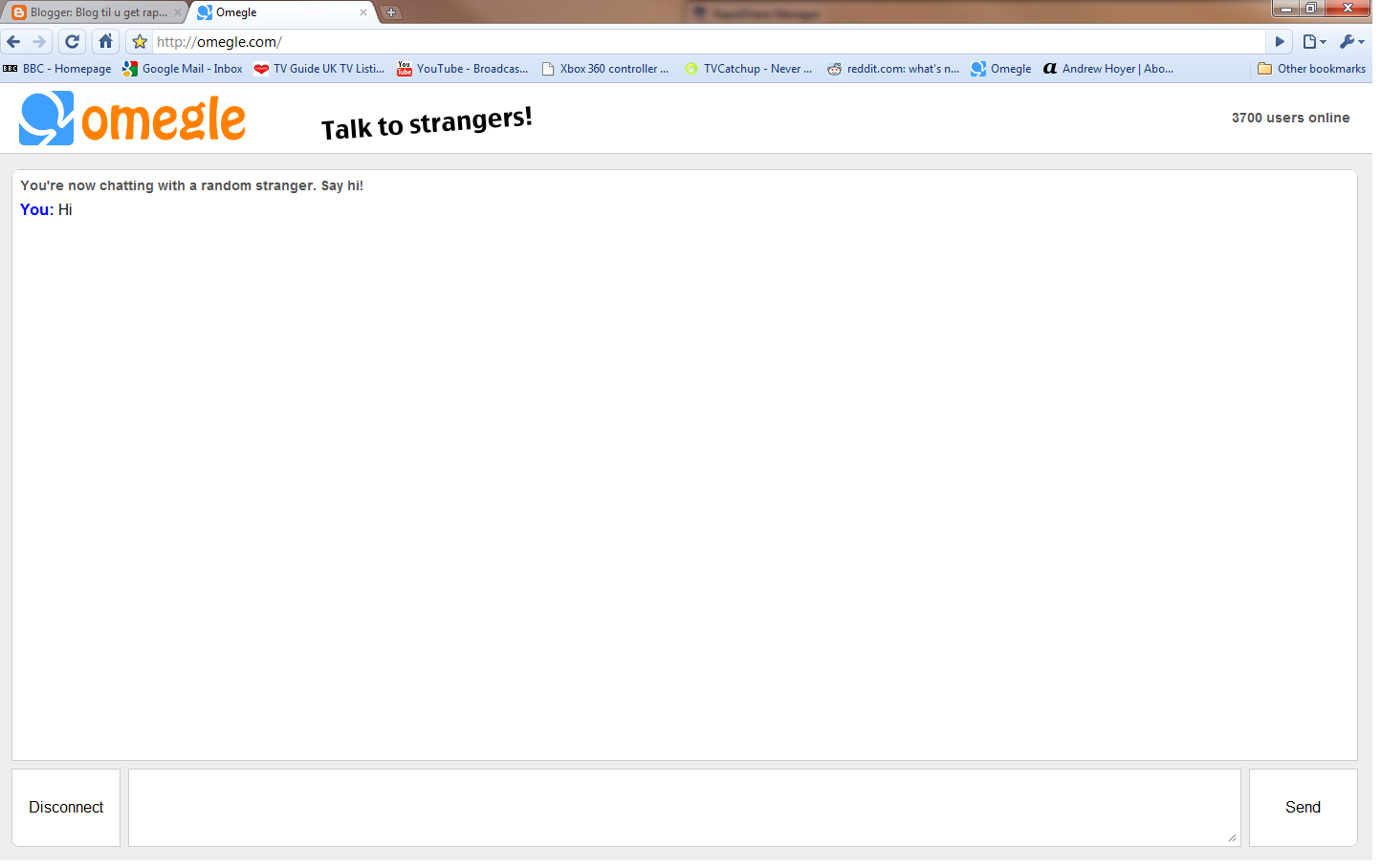The width and height of the screenshot is (1381, 868).
Task: Click the chat message text box
Action: (685, 808)
